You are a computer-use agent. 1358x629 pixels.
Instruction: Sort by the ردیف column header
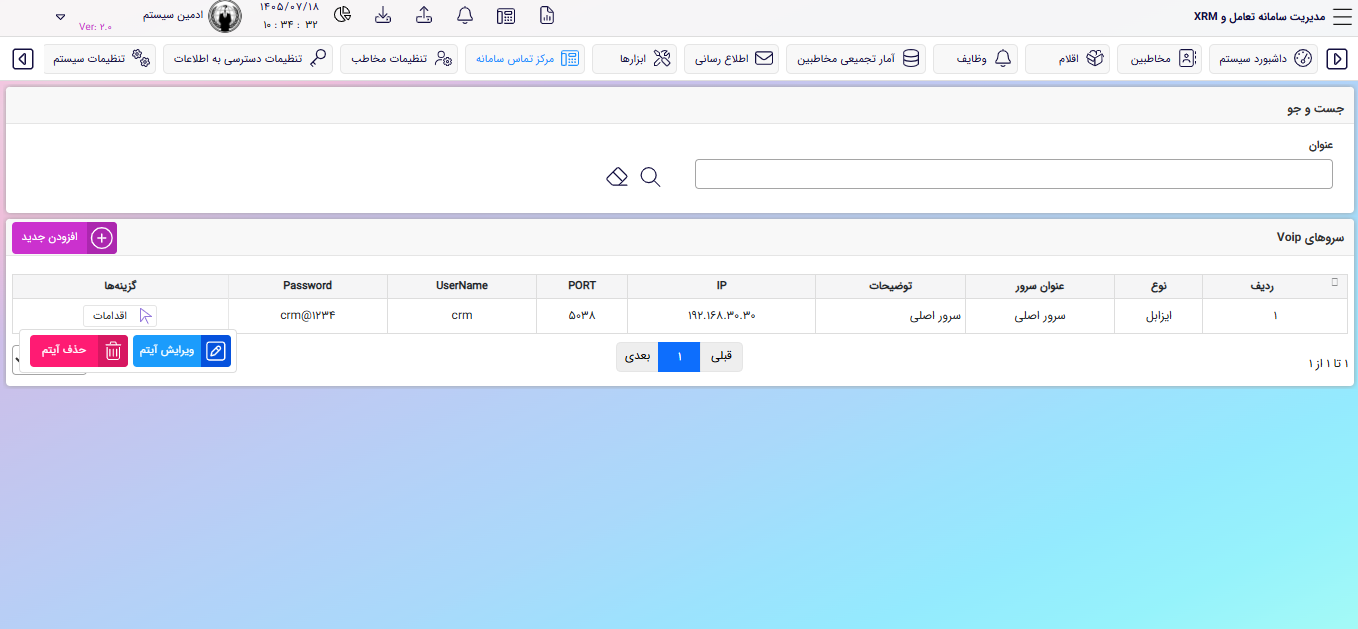click(x=1275, y=286)
